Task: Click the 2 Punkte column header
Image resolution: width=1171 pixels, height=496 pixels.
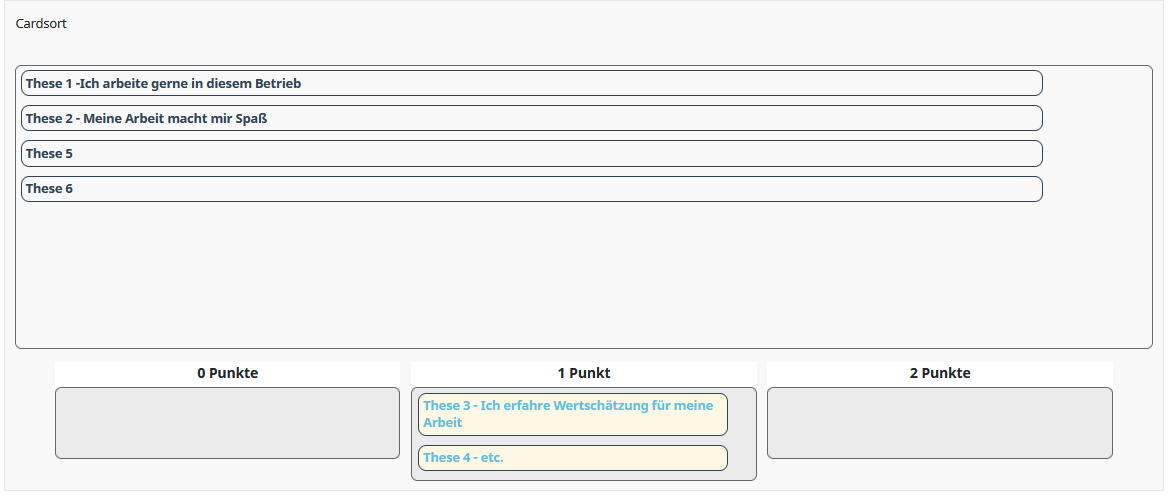Action: click(939, 373)
